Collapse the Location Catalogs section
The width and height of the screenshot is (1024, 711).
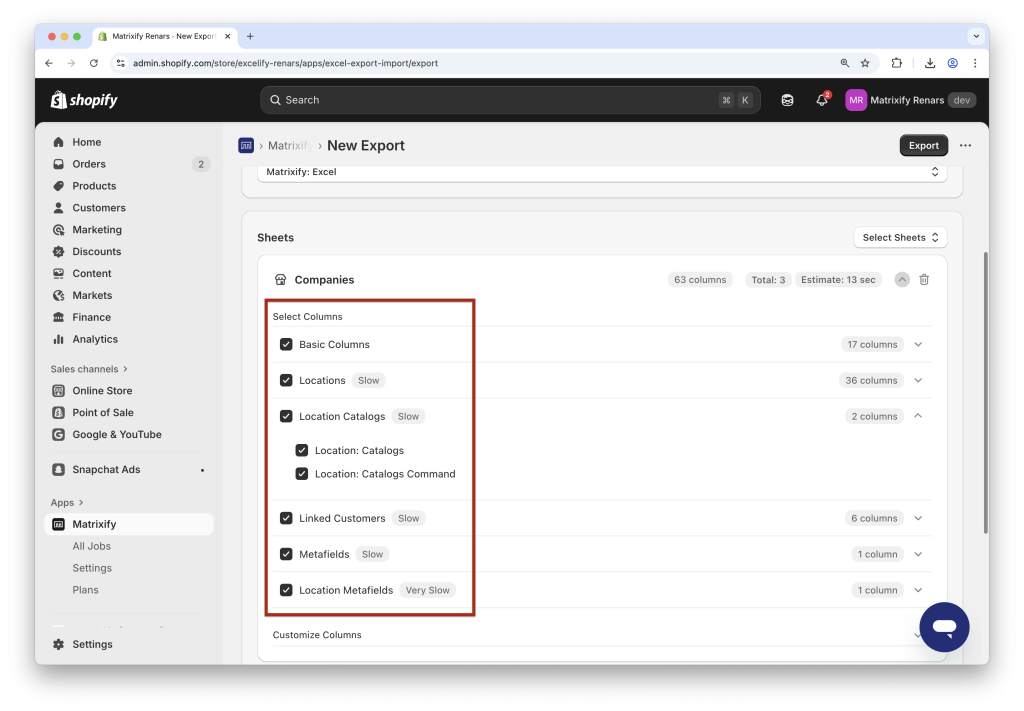(x=917, y=416)
